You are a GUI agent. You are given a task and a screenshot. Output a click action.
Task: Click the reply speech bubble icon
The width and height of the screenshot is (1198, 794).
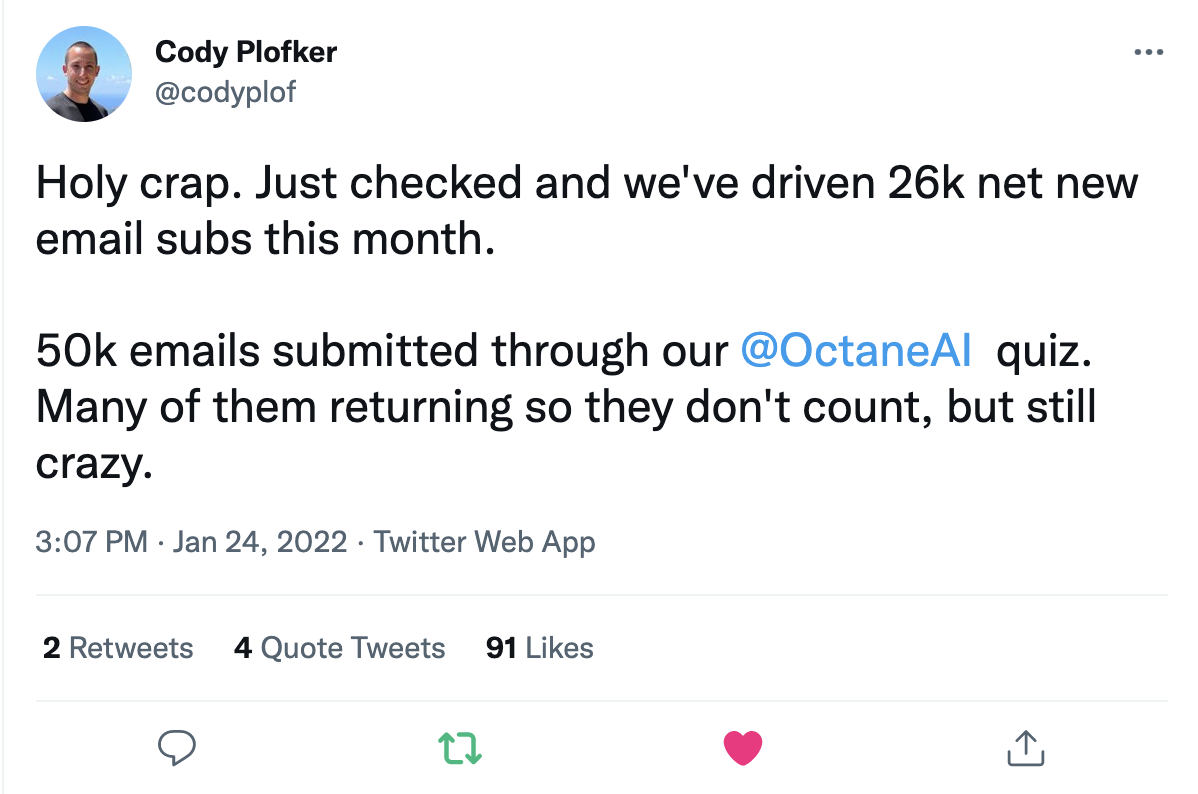[177, 747]
